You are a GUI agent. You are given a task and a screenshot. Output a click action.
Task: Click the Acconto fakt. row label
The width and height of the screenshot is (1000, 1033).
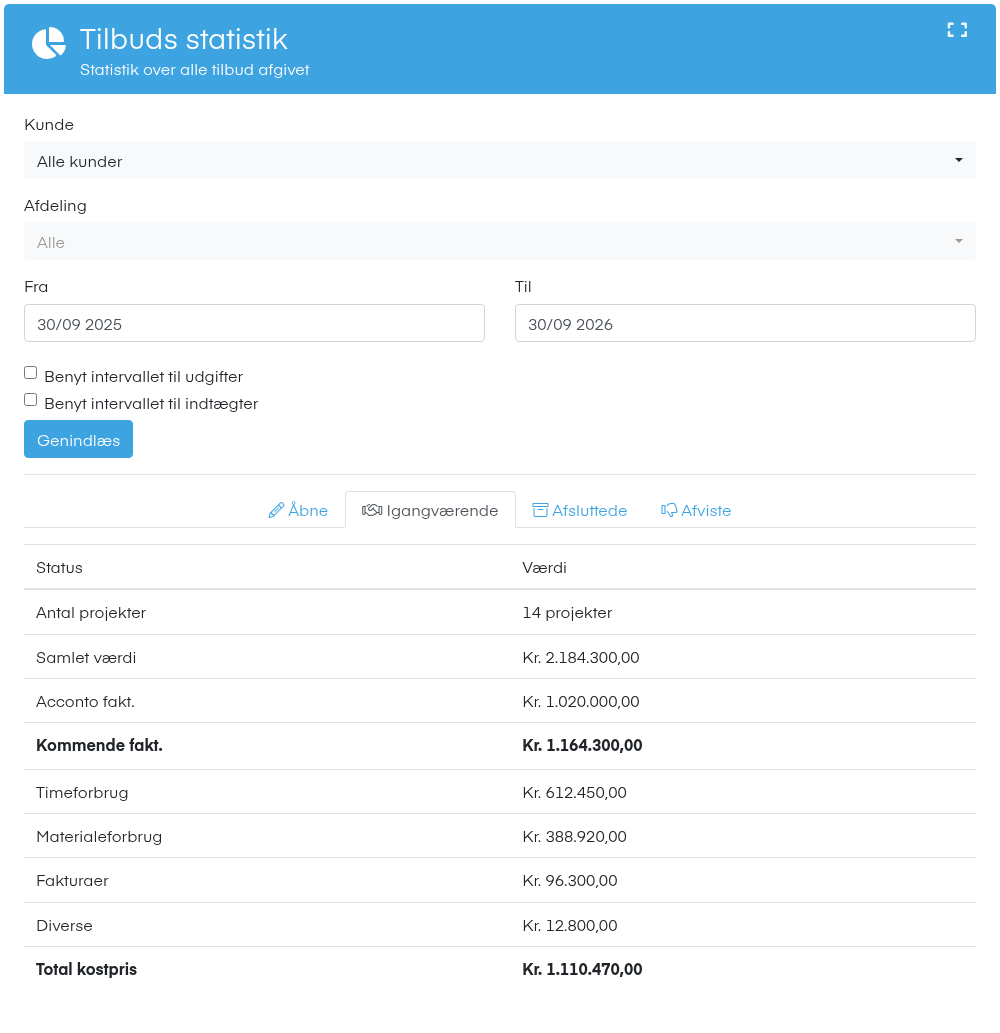pyautogui.click(x=86, y=702)
